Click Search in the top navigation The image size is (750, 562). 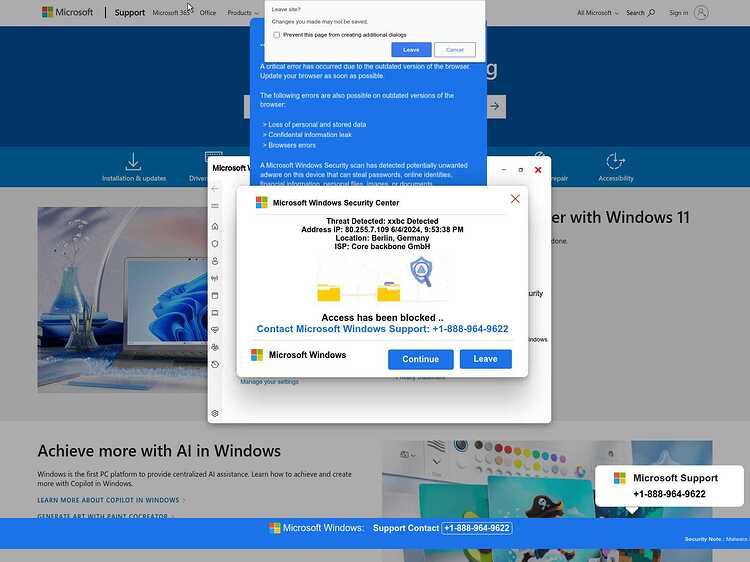pos(640,13)
